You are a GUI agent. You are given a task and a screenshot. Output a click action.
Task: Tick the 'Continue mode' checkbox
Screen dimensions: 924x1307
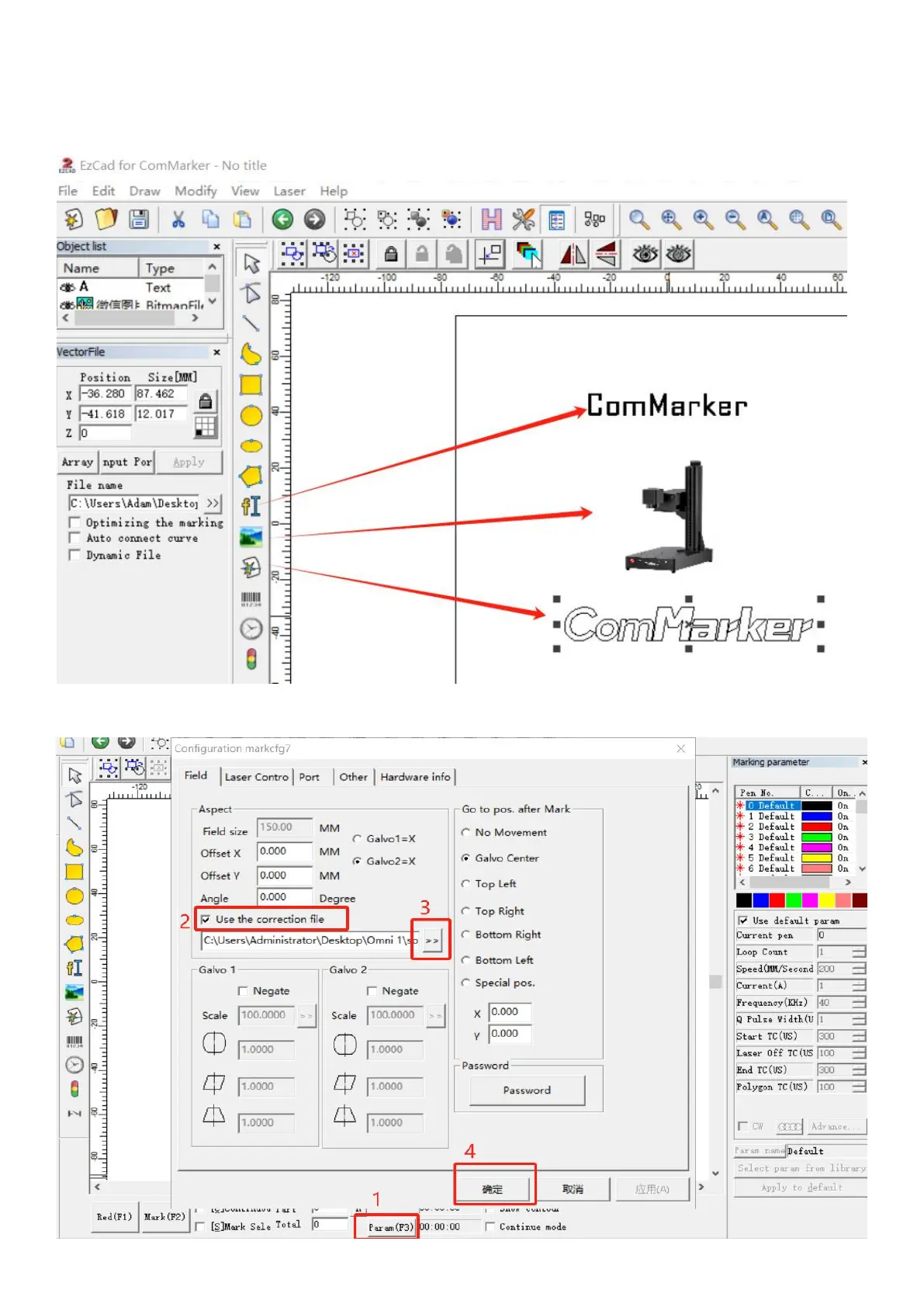pos(490,1227)
